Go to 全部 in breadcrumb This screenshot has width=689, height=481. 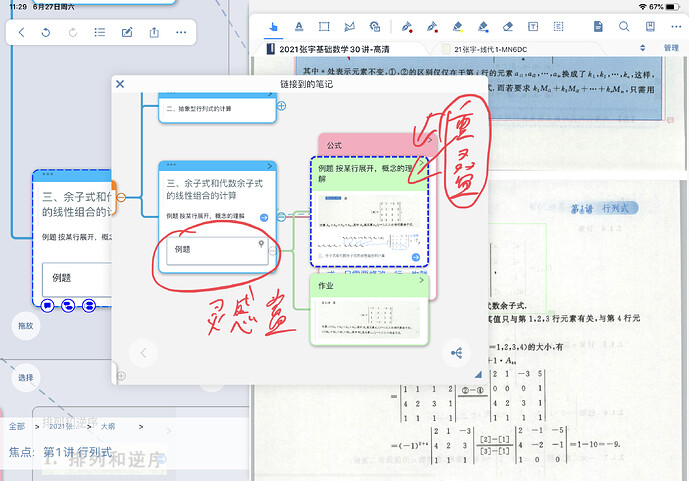[17, 426]
